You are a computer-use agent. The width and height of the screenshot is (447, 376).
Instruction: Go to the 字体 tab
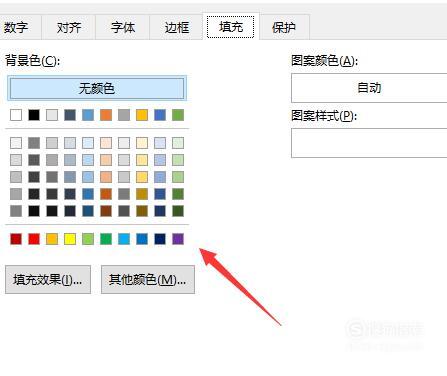(123, 27)
